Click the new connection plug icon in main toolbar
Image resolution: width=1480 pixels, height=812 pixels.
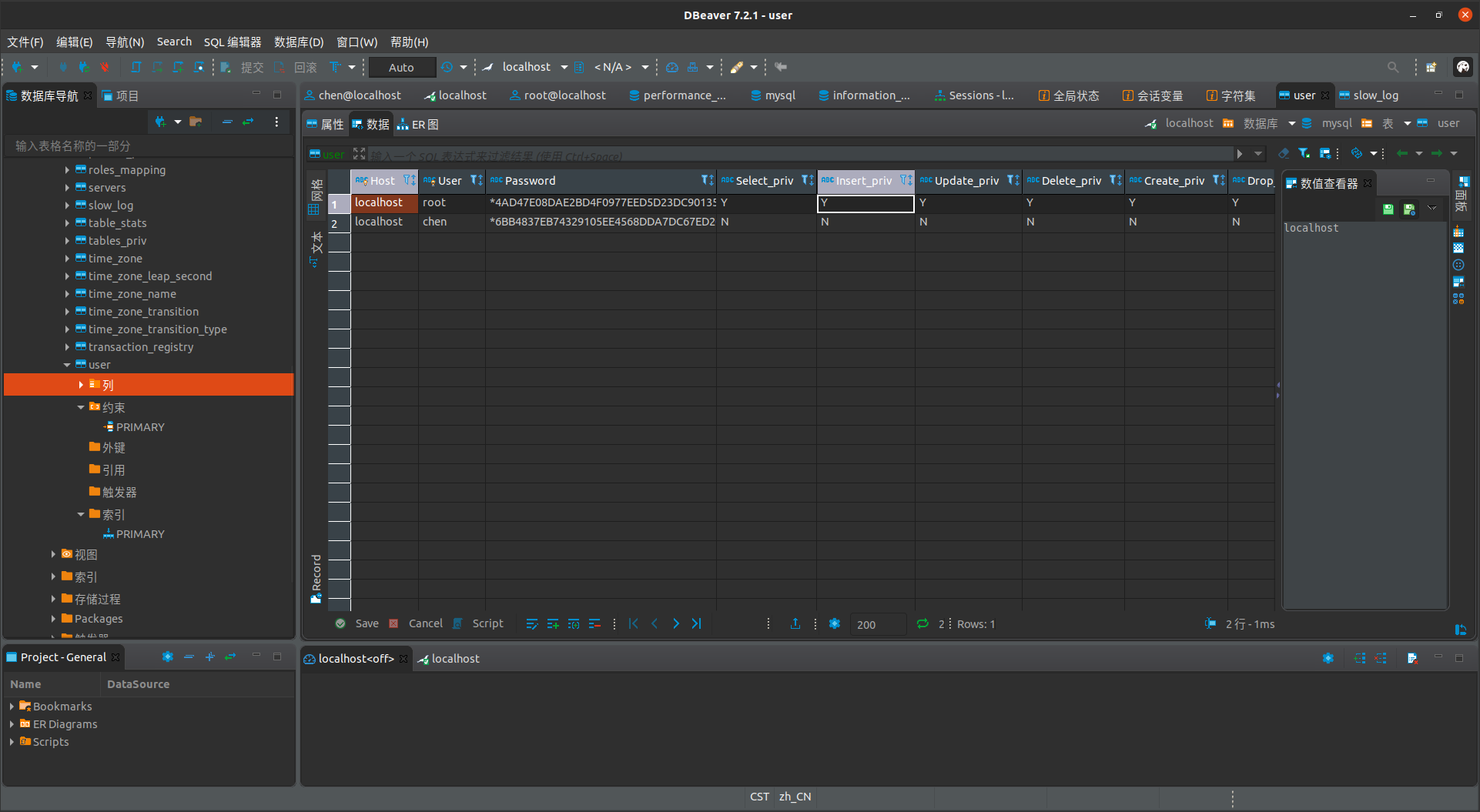(x=17, y=67)
